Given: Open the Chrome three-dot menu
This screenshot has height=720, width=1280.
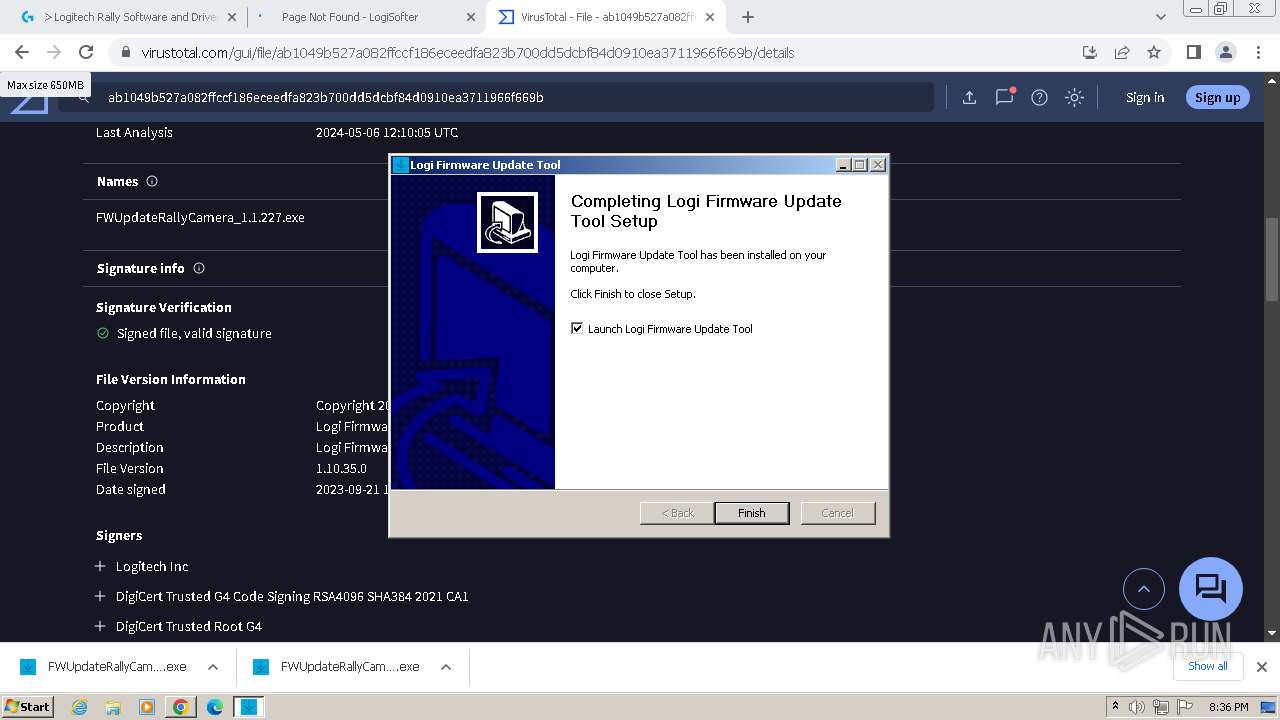Looking at the screenshot, I should coord(1257,52).
